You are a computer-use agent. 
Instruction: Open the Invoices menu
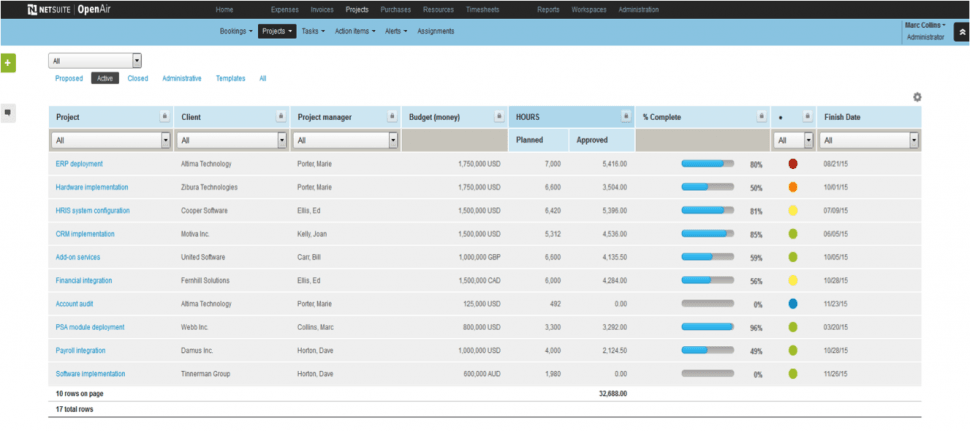(322, 10)
